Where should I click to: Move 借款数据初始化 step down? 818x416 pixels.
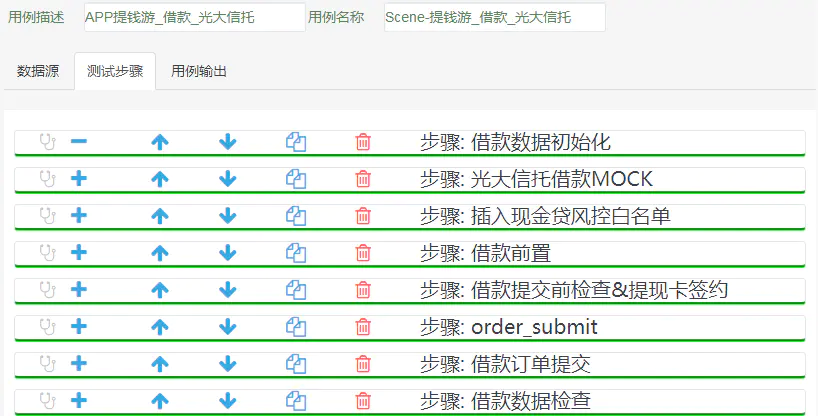click(227, 141)
